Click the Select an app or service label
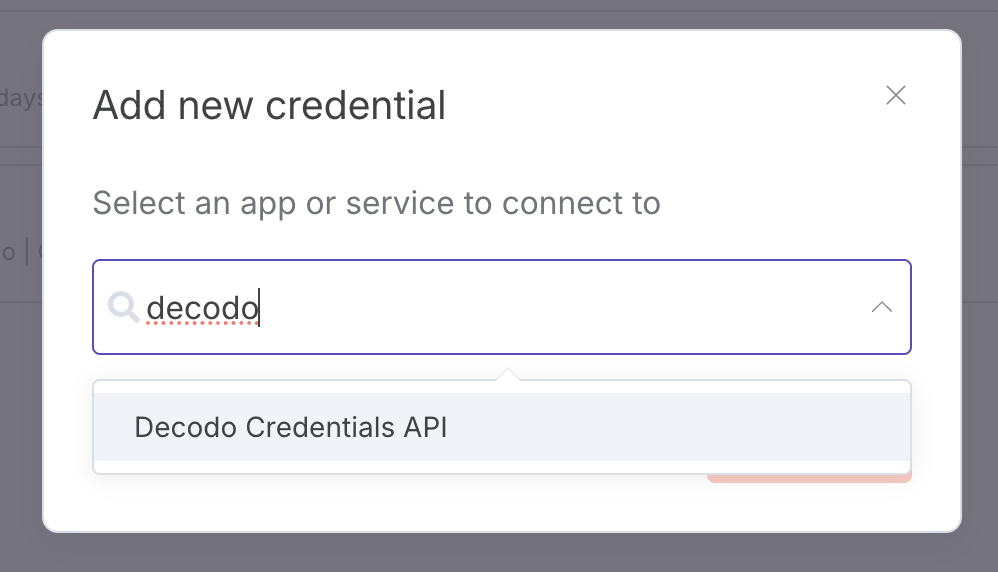The width and height of the screenshot is (998, 572). click(x=376, y=203)
